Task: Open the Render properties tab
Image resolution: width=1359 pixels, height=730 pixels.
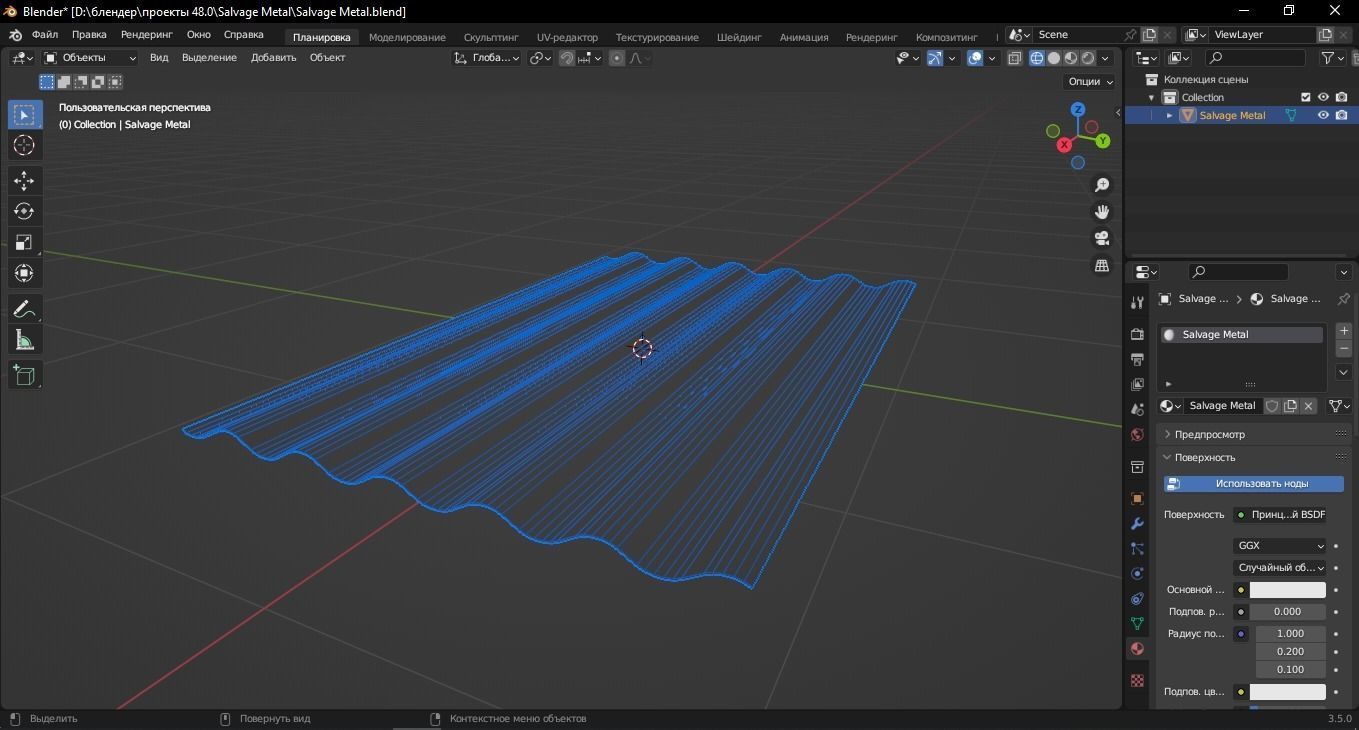Action: pos(1137,334)
